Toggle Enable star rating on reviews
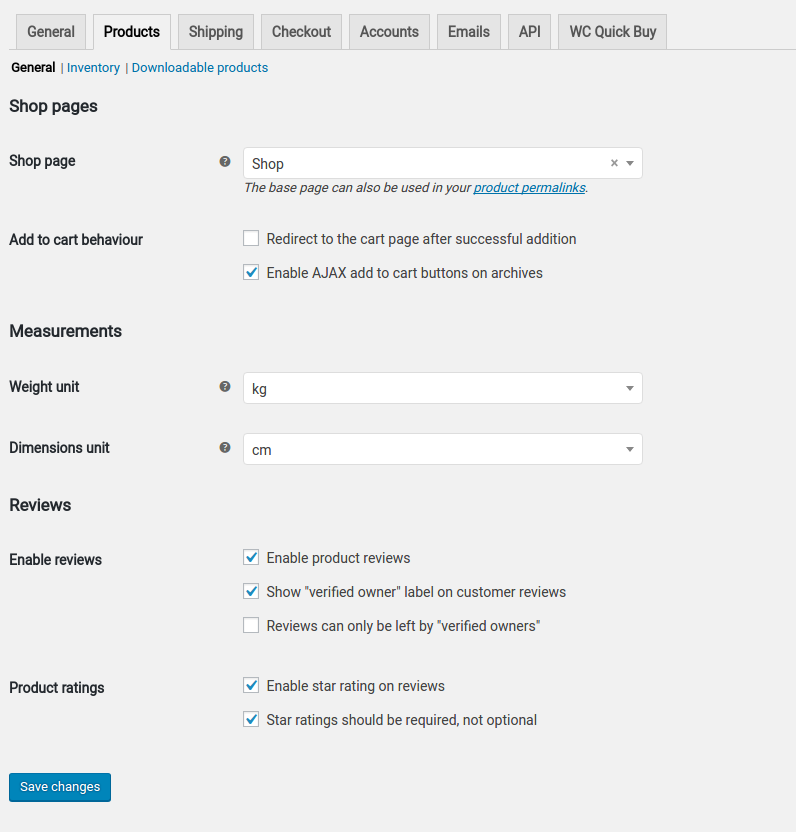The height and width of the screenshot is (832, 796). (x=251, y=686)
